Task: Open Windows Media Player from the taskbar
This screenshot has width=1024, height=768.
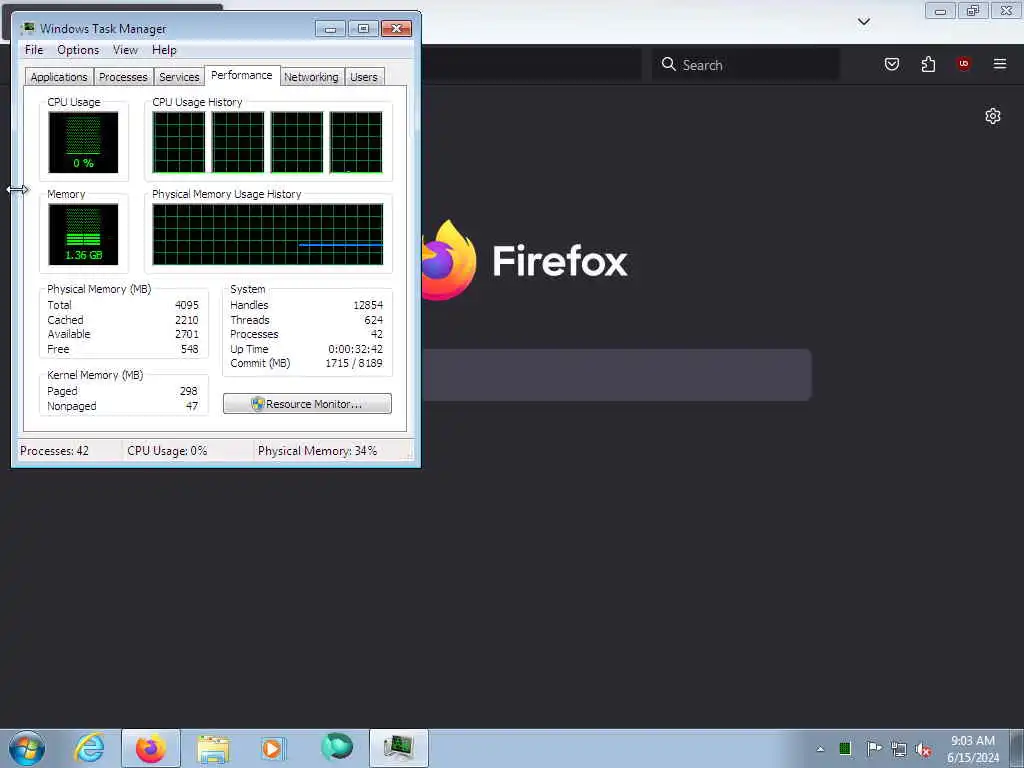Action: [x=273, y=748]
